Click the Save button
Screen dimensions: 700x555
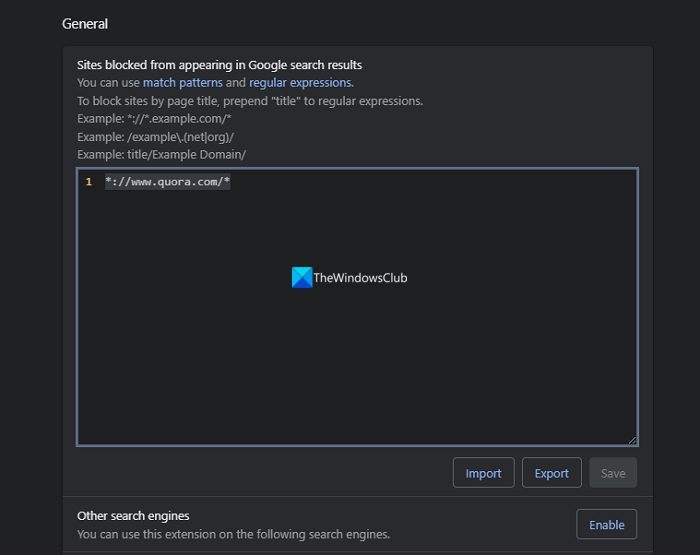[613, 473]
